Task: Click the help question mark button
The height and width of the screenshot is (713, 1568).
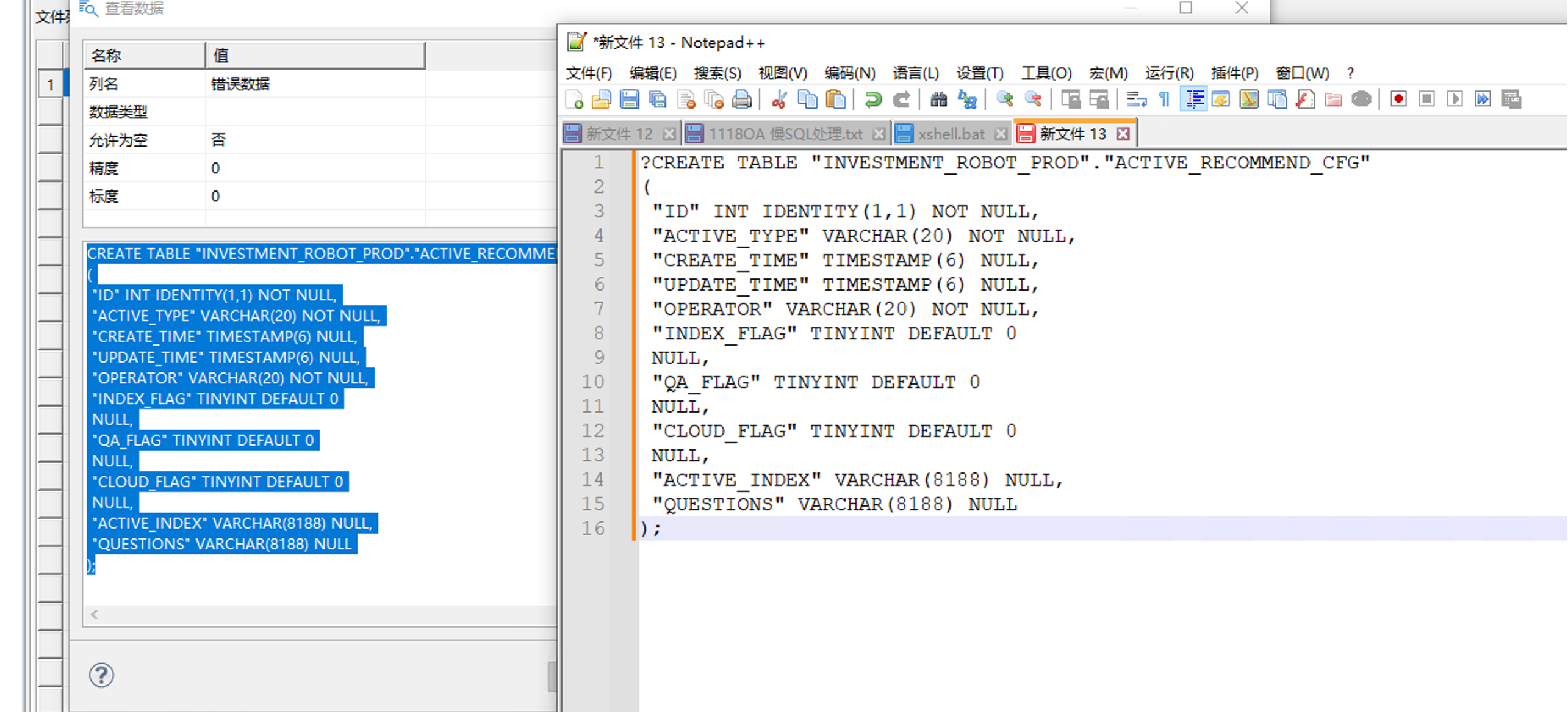Action: click(x=101, y=675)
